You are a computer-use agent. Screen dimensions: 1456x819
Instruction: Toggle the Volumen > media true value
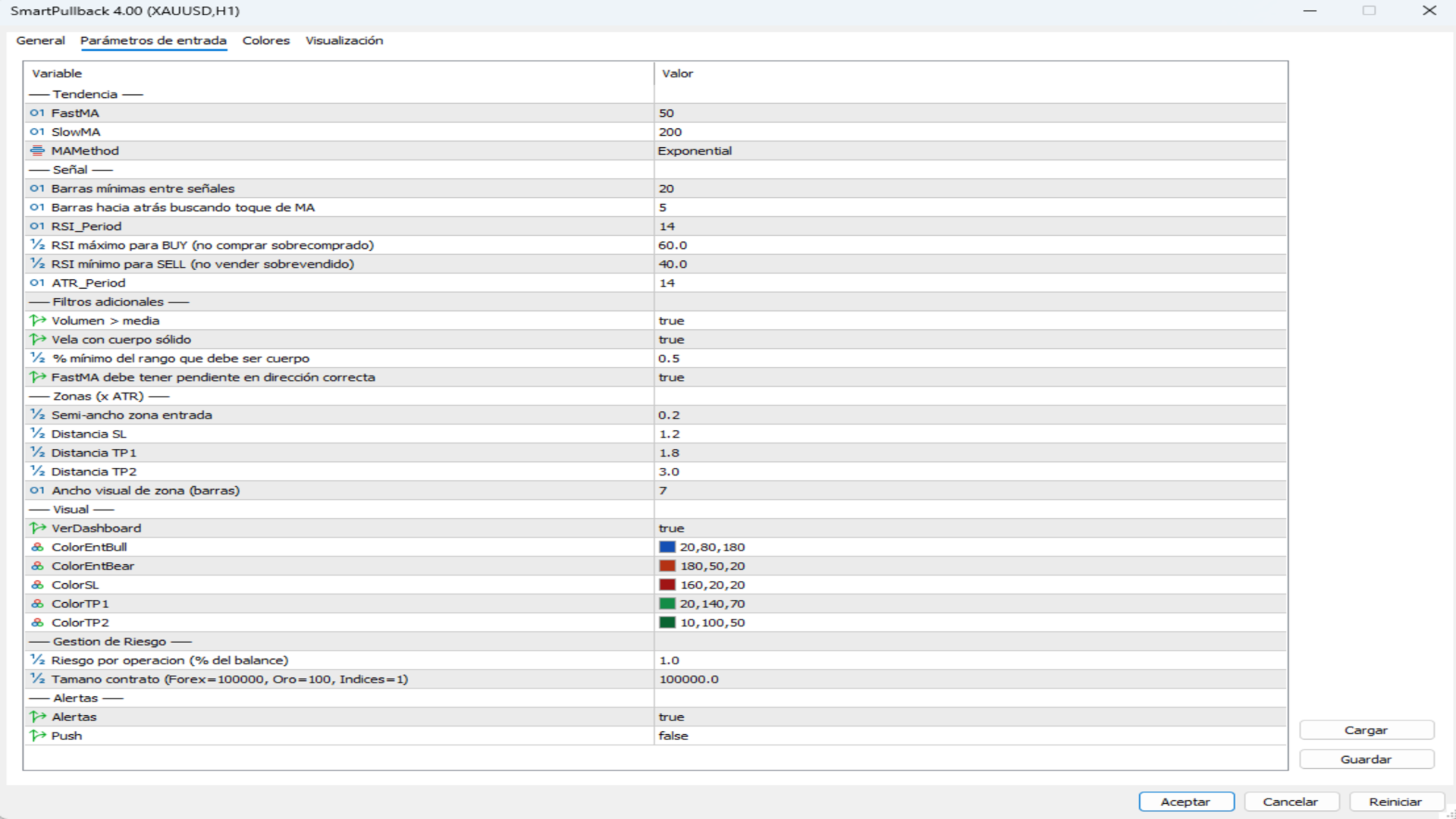(671, 321)
